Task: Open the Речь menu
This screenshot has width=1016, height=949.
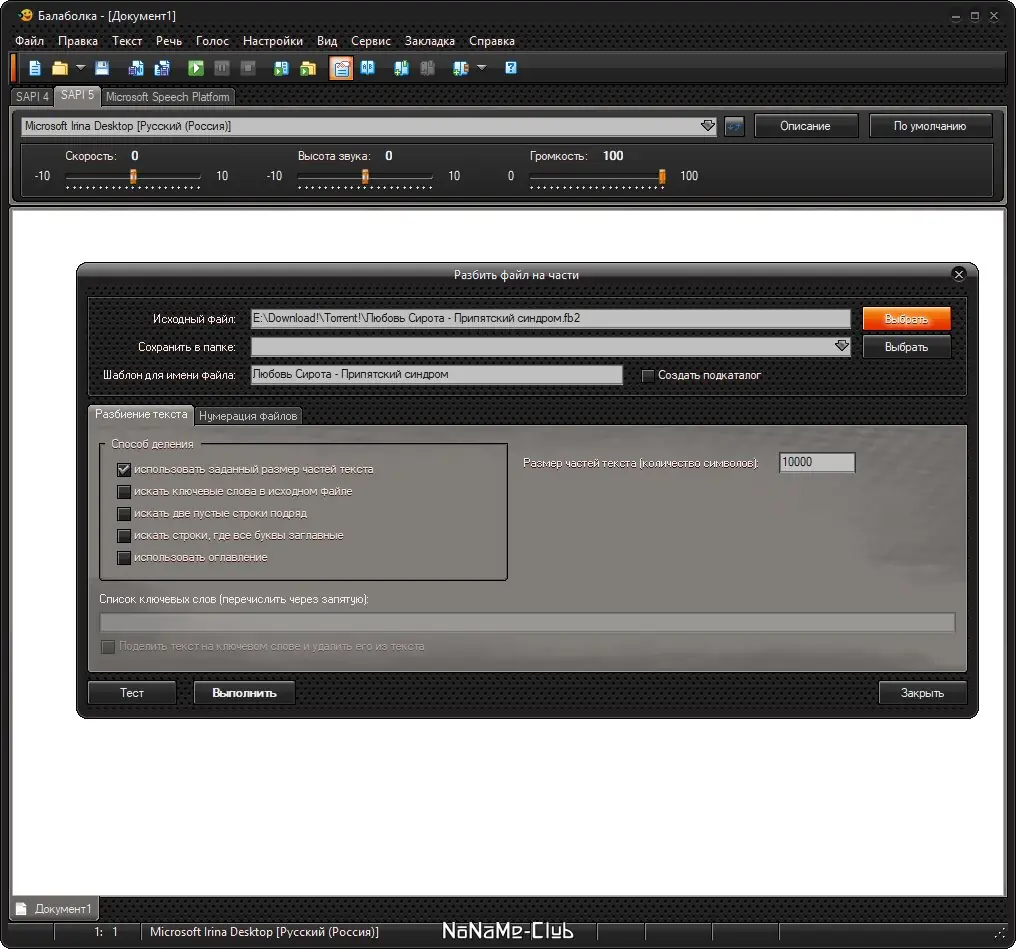Action: point(169,41)
